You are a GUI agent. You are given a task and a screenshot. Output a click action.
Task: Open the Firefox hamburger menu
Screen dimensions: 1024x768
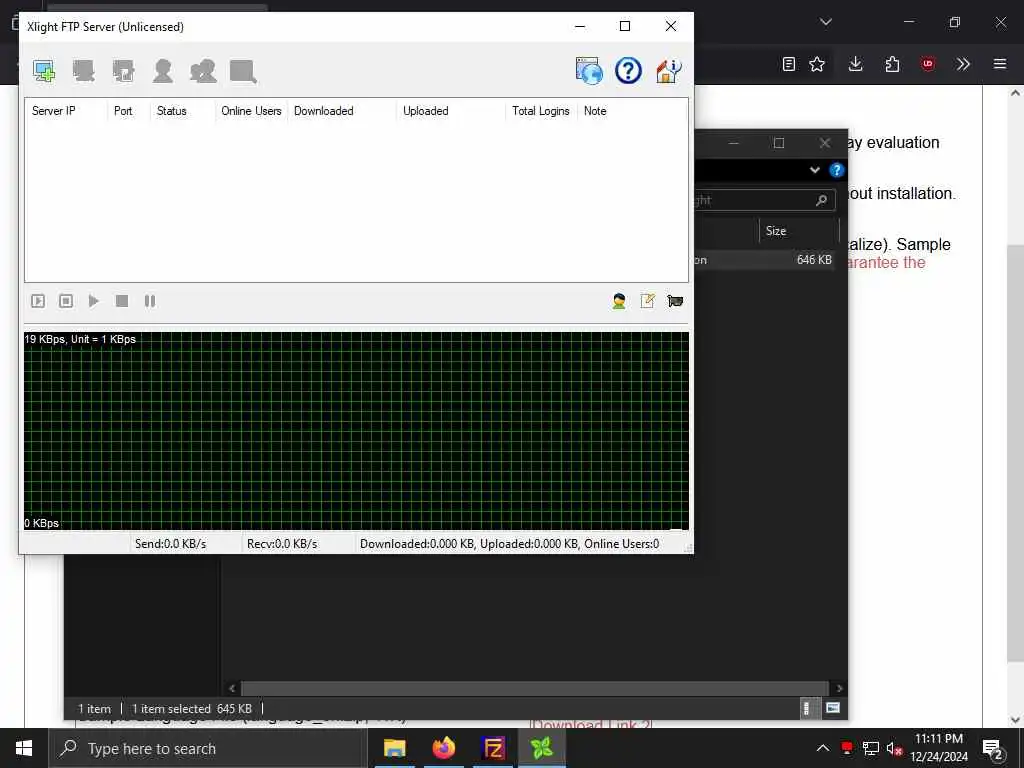pyautogui.click(x=1000, y=64)
